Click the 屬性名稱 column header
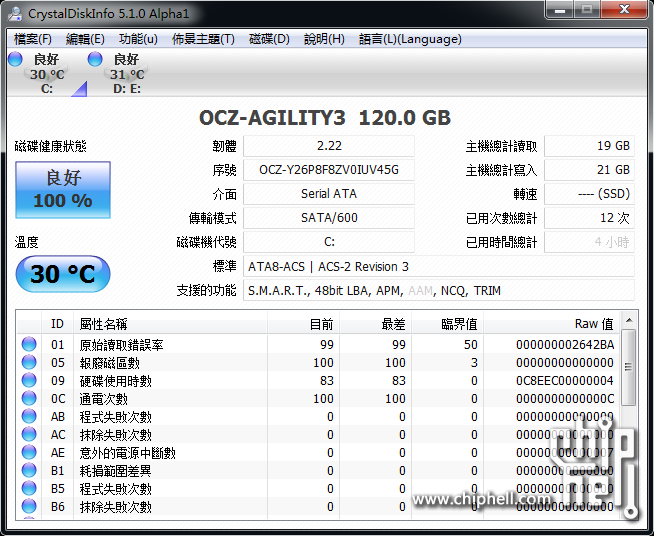The image size is (654, 536). click(170, 323)
